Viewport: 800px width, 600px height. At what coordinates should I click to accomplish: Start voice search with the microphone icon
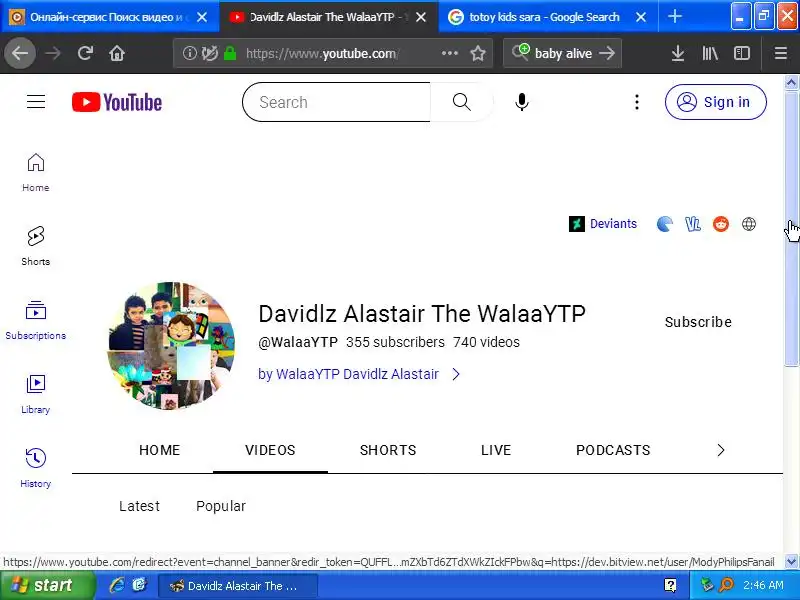click(x=521, y=102)
